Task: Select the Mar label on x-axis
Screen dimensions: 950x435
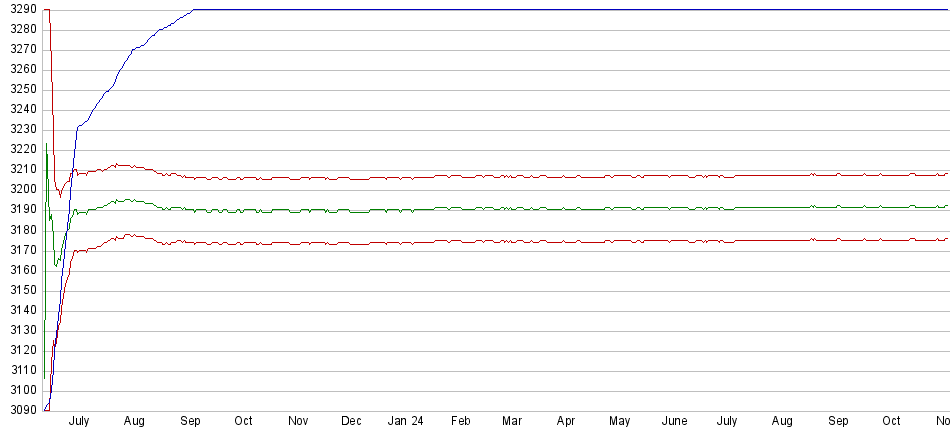Action: tap(512, 422)
